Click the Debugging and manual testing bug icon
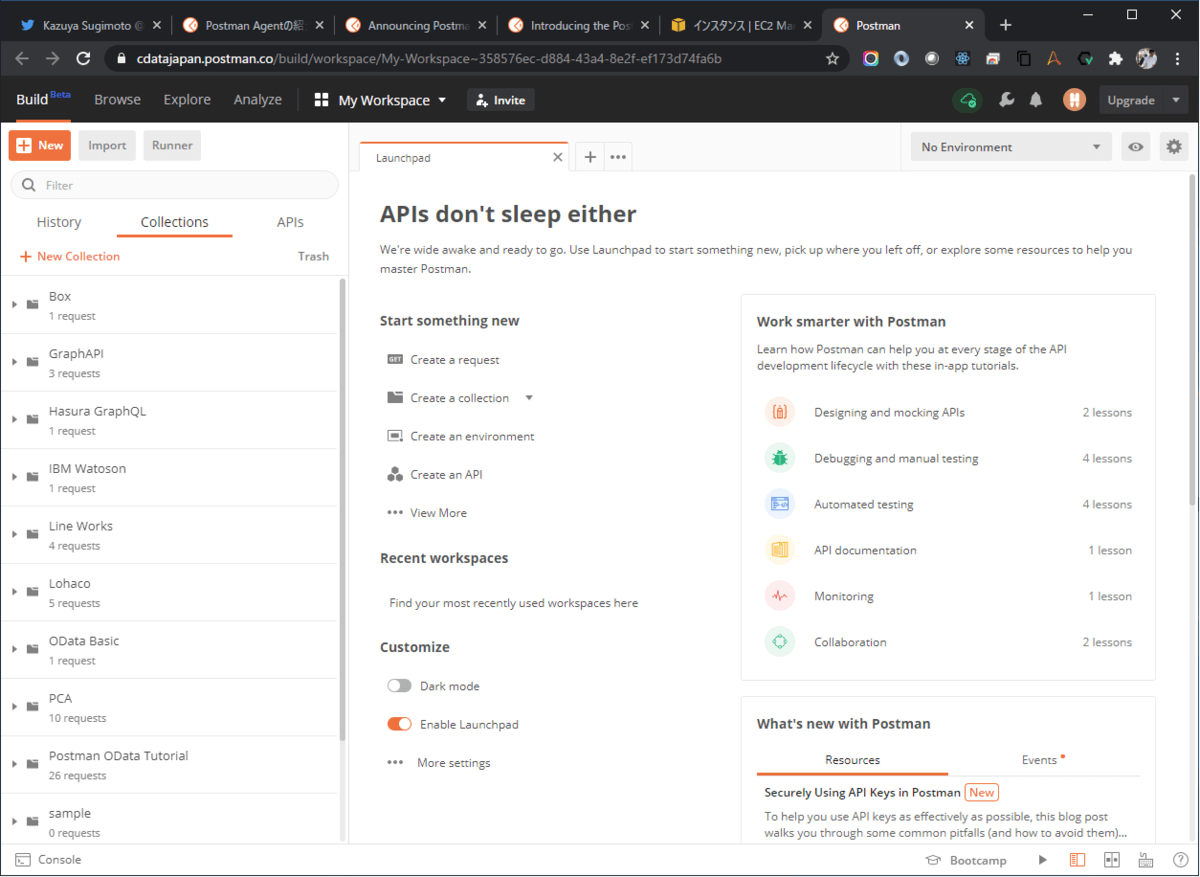Image resolution: width=1200 pixels, height=877 pixels. [x=780, y=458]
